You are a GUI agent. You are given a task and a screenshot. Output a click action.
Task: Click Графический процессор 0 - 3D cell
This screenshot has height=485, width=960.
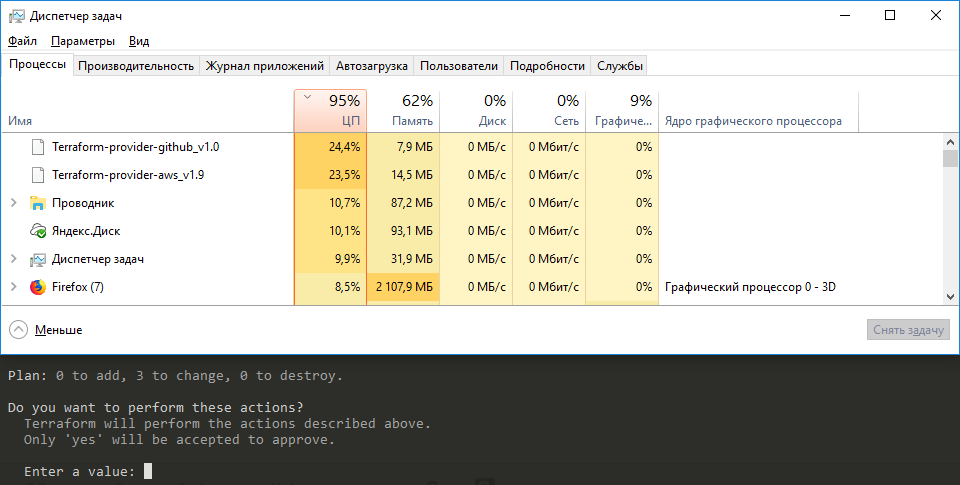(x=750, y=287)
